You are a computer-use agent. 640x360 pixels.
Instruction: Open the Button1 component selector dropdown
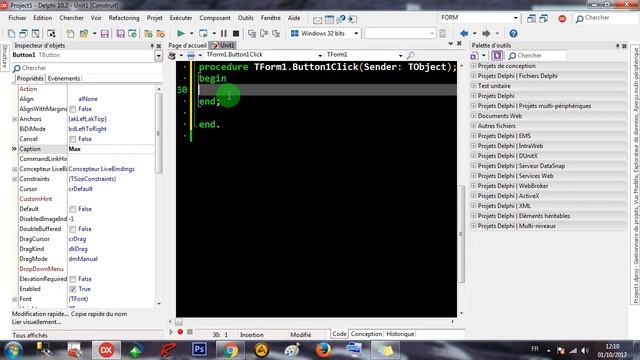point(158,56)
